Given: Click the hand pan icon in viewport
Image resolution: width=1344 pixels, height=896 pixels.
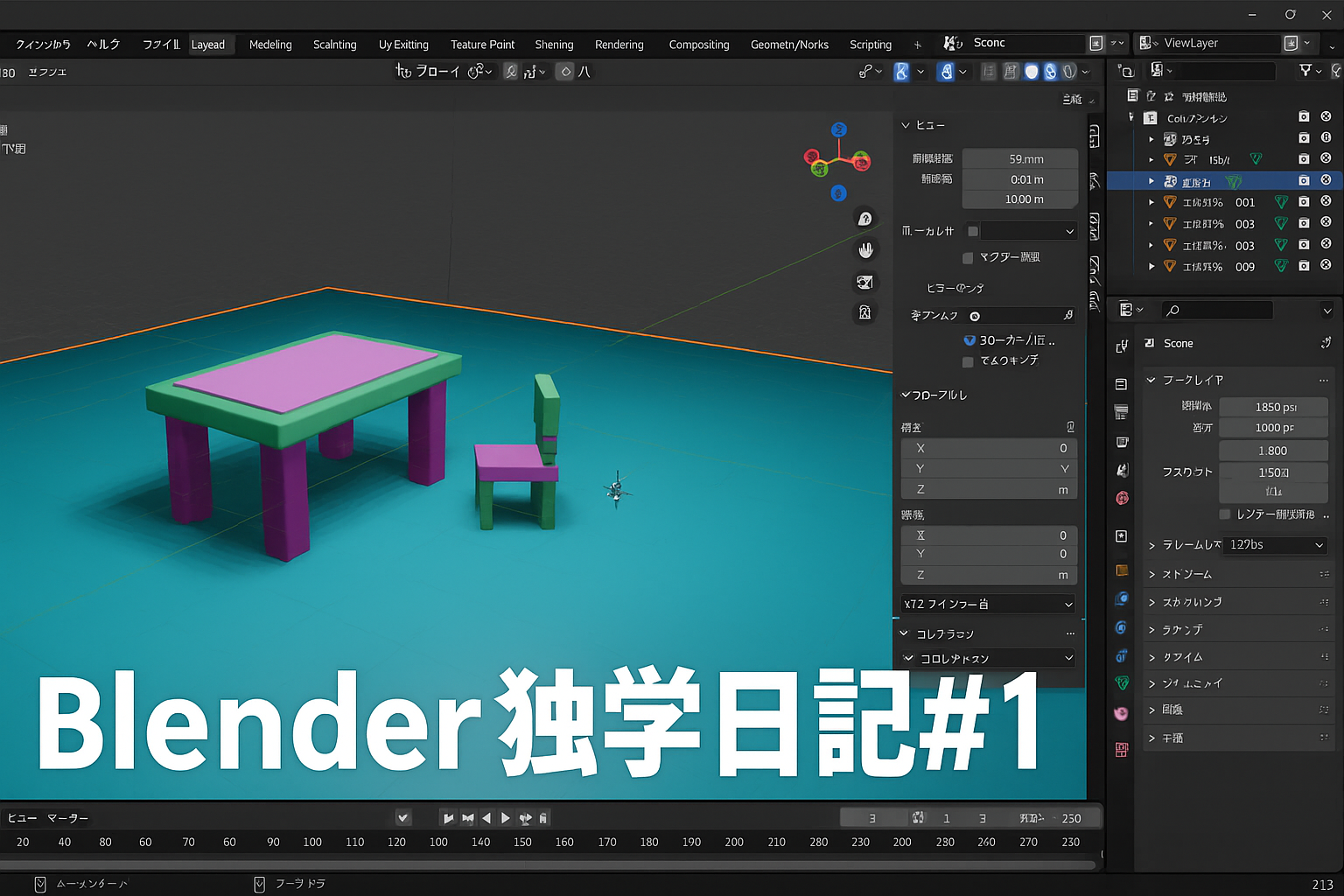Looking at the screenshot, I should pyautogui.click(x=865, y=250).
